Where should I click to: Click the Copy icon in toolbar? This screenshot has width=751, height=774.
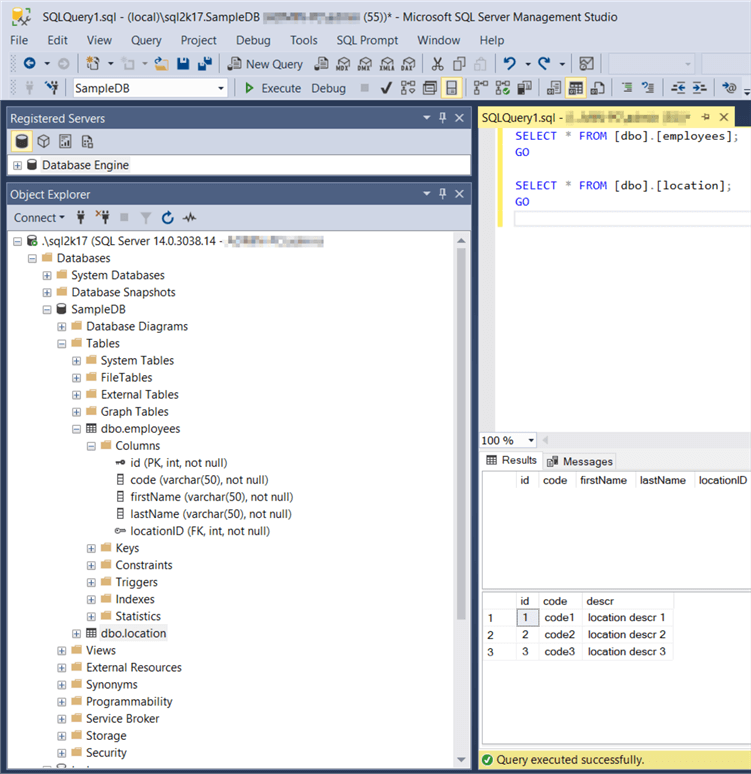(459, 64)
